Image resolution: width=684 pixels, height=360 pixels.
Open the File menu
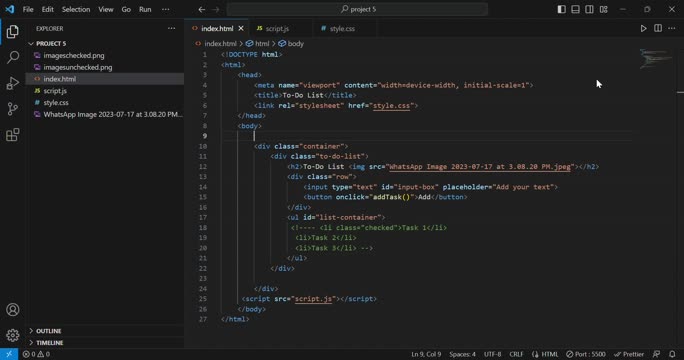click(28, 9)
